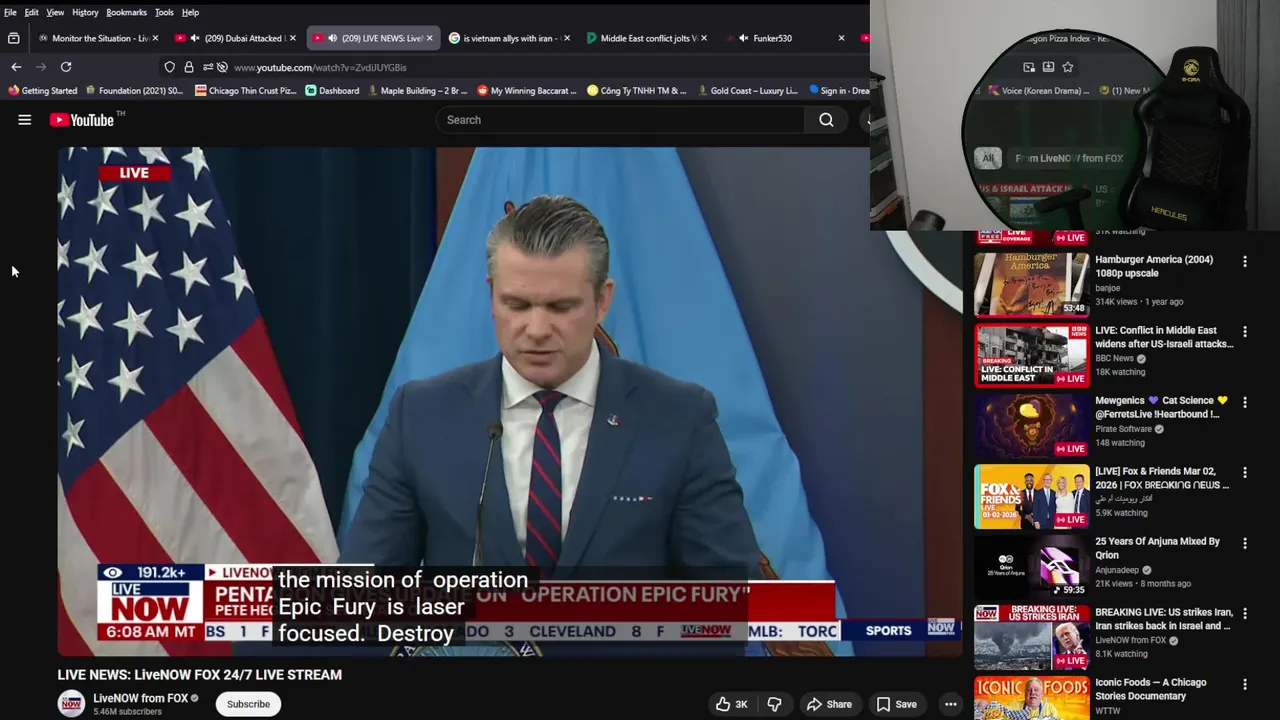Click the save-to-pocket icon beside the star
The height and width of the screenshot is (720, 1280).
click(1048, 67)
